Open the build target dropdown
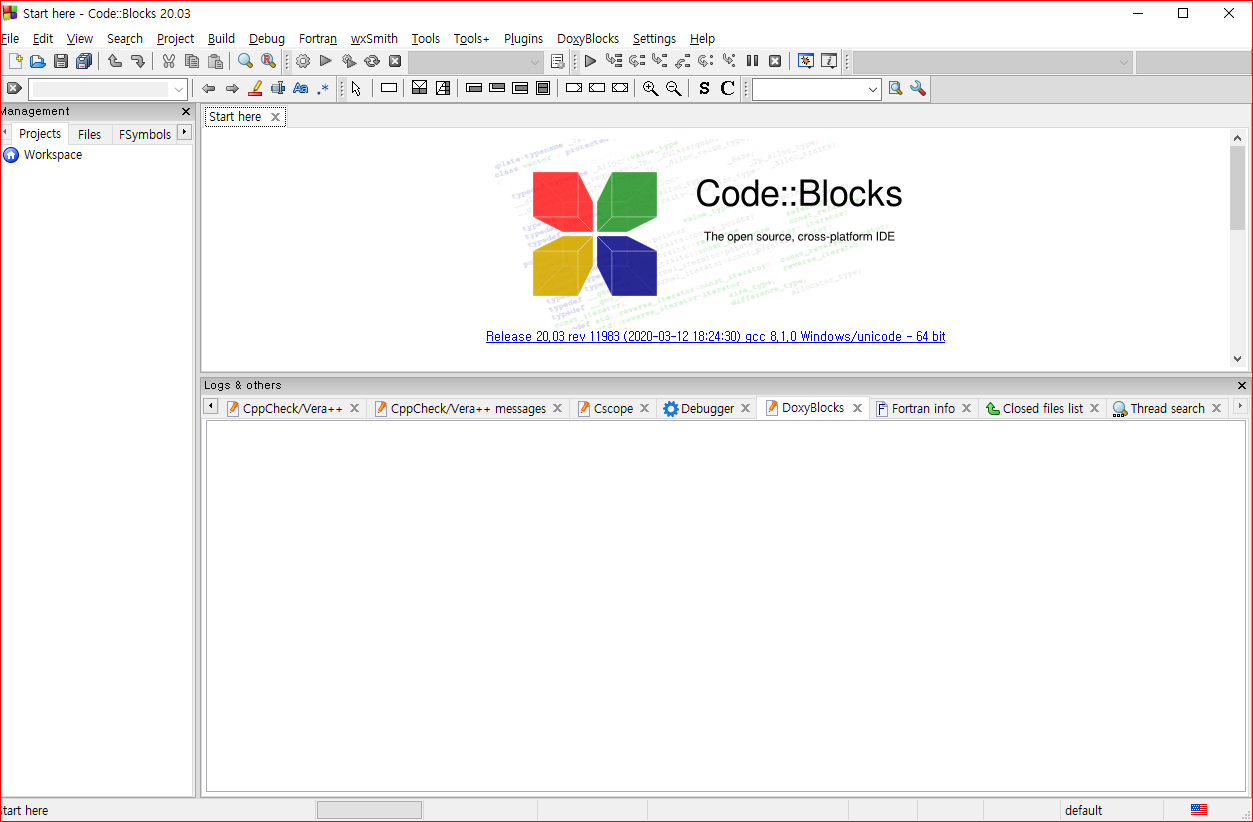This screenshot has width=1253, height=822. [x=533, y=61]
